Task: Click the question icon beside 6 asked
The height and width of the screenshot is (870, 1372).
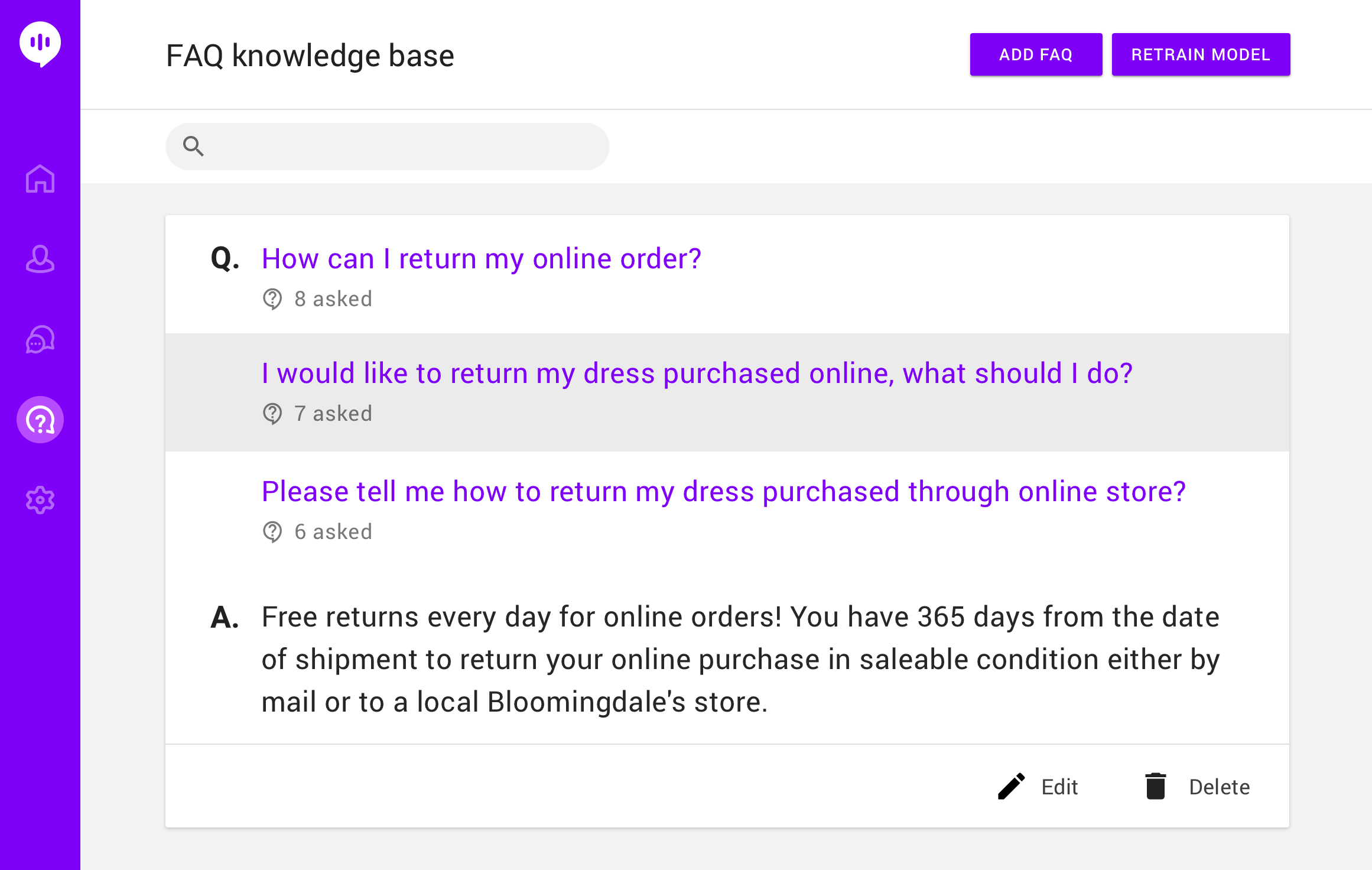Action: (272, 532)
